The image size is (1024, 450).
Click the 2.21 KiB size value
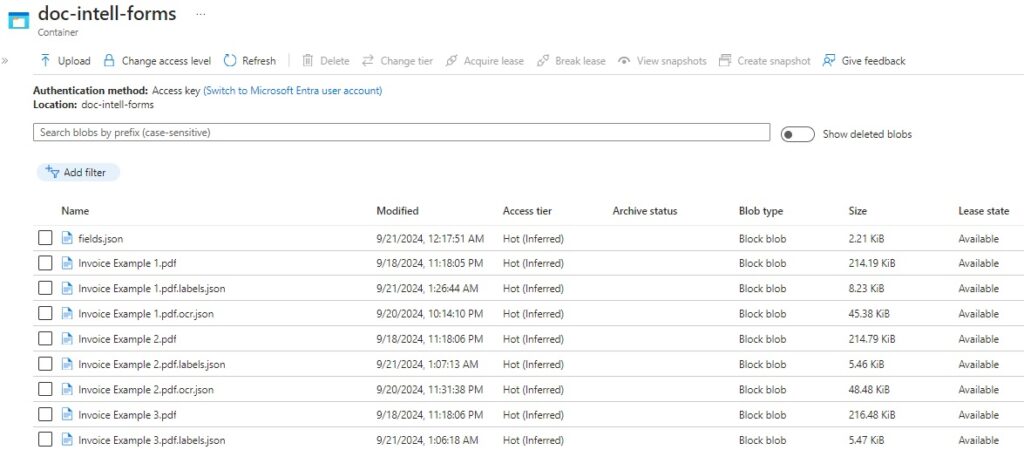pyautogui.click(x=866, y=239)
